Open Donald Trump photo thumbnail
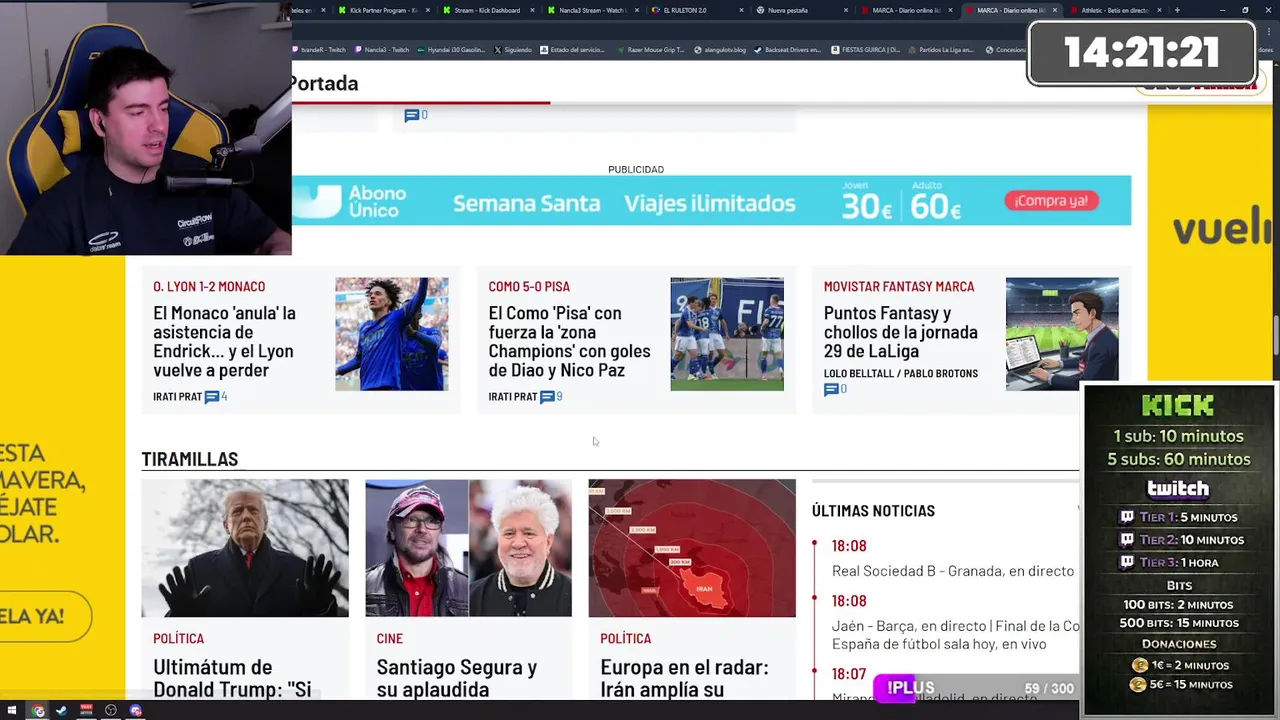This screenshot has width=1280, height=720. coord(245,548)
